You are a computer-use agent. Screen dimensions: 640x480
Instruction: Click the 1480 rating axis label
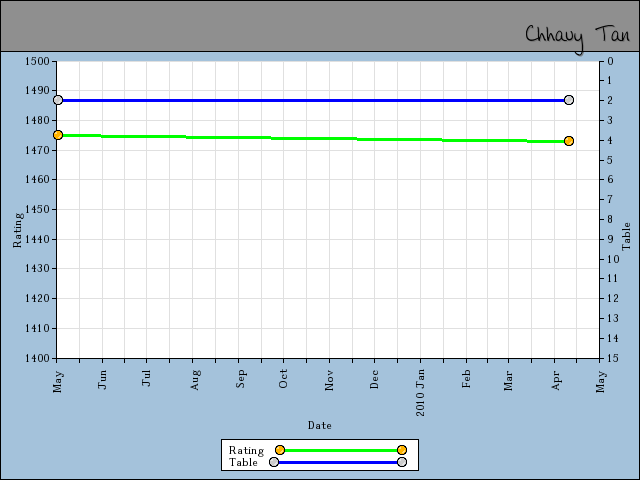point(37,120)
